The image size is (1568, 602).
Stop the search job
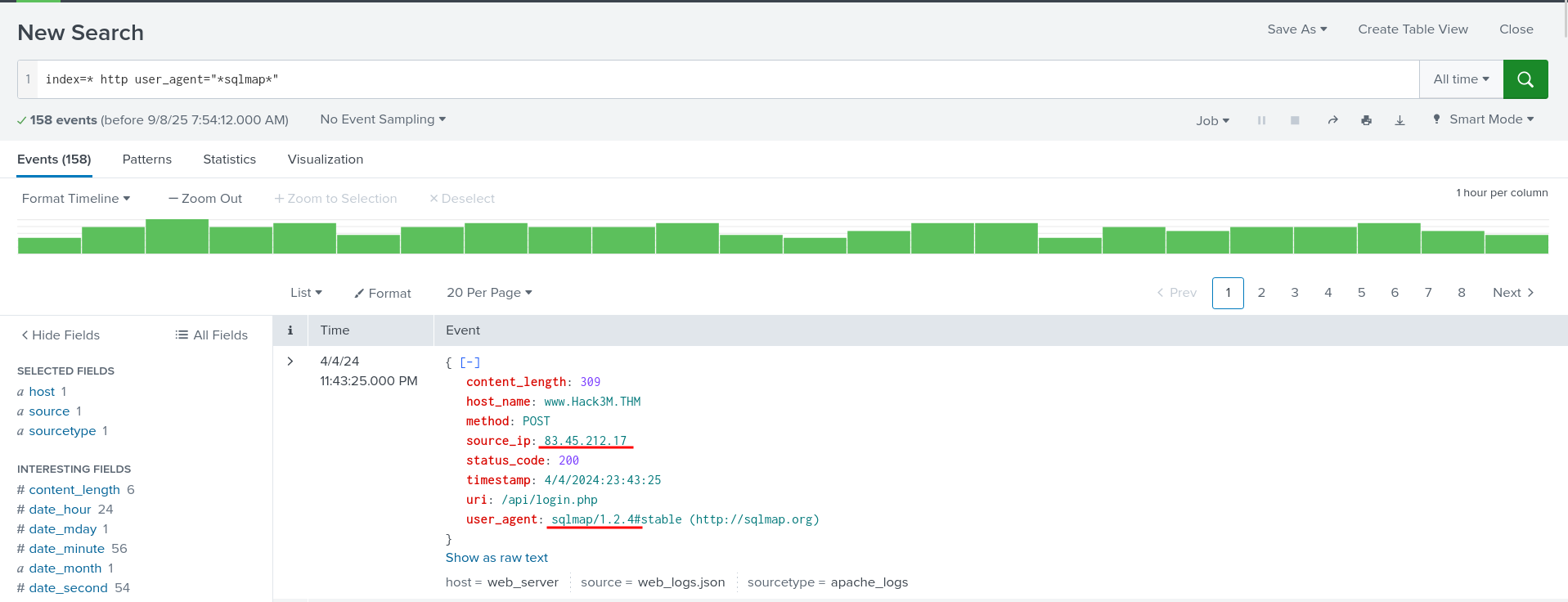tap(1295, 120)
